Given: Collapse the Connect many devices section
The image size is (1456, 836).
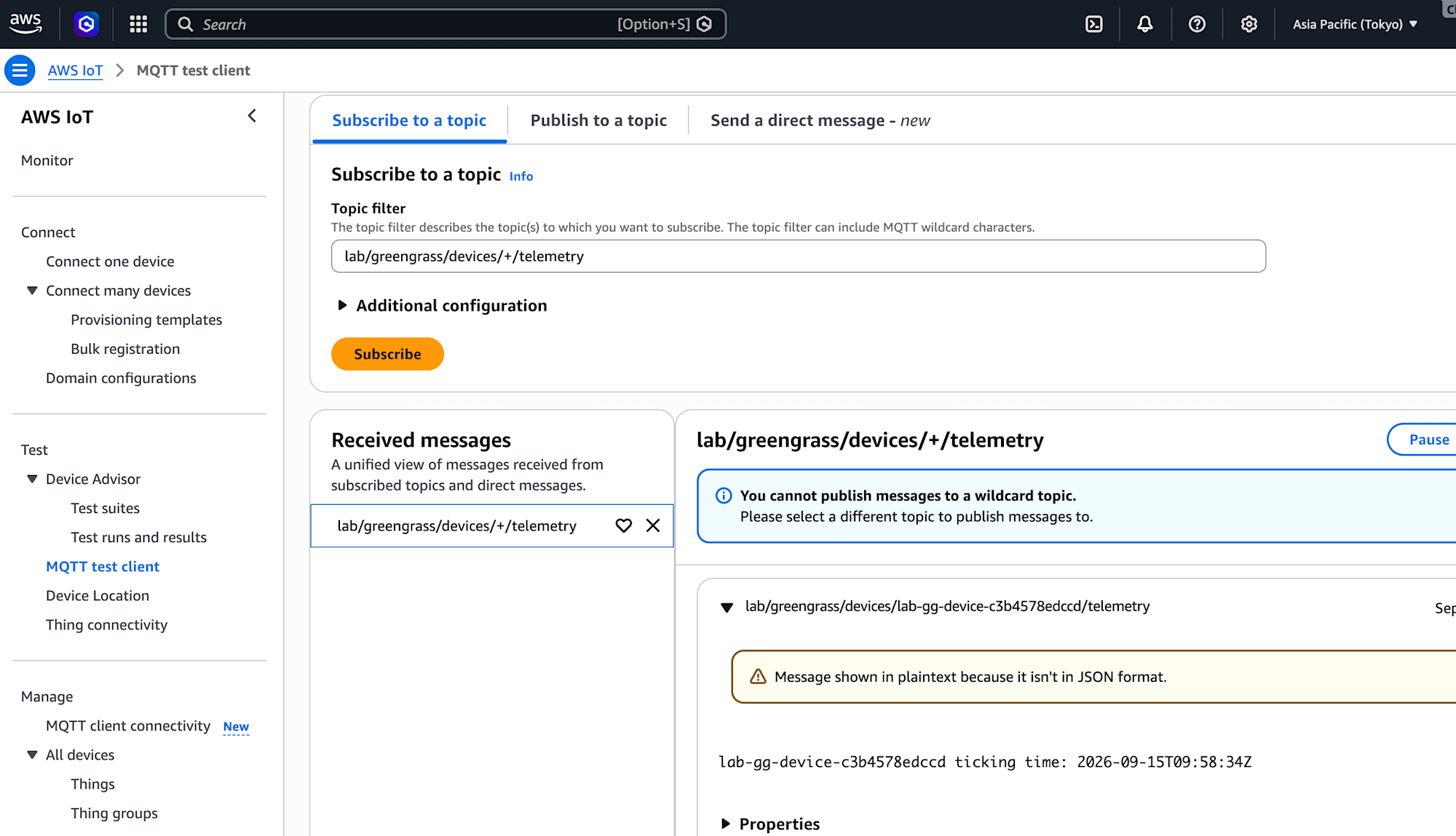Looking at the screenshot, I should (32, 290).
